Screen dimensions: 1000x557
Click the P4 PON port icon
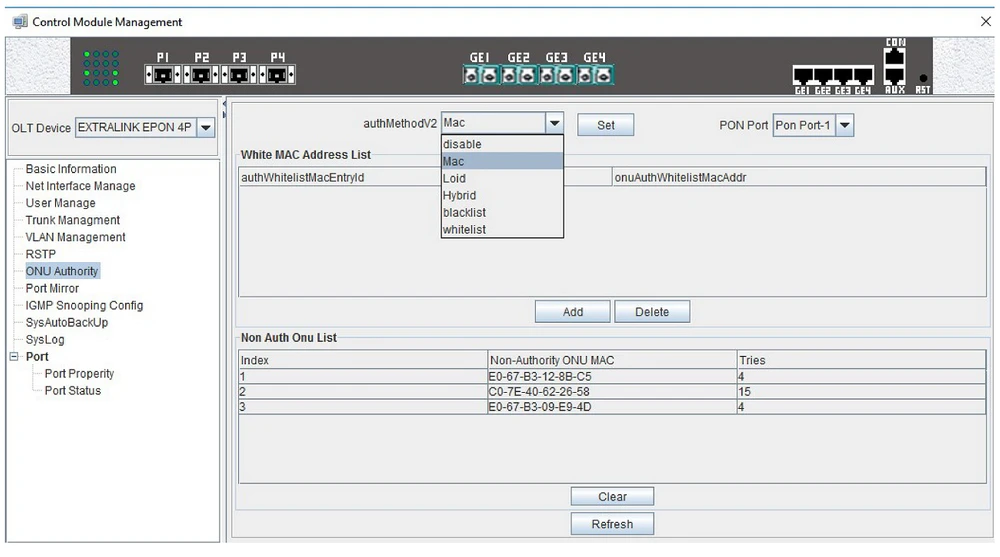(277, 74)
